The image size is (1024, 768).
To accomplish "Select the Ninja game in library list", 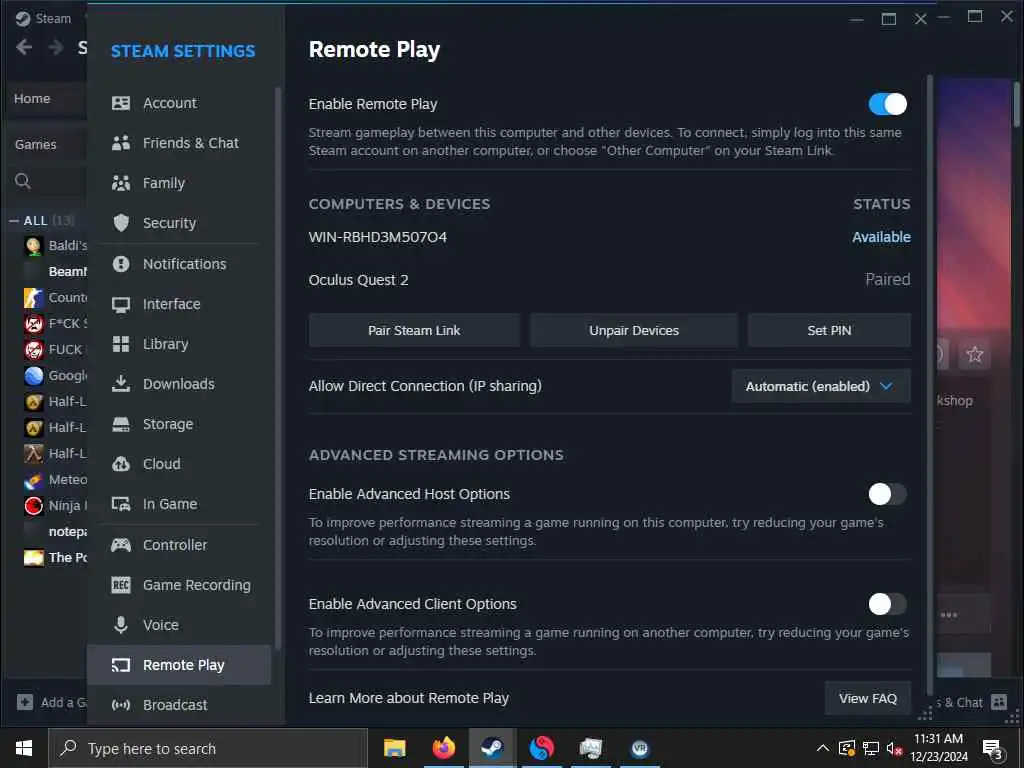I will [x=56, y=505].
